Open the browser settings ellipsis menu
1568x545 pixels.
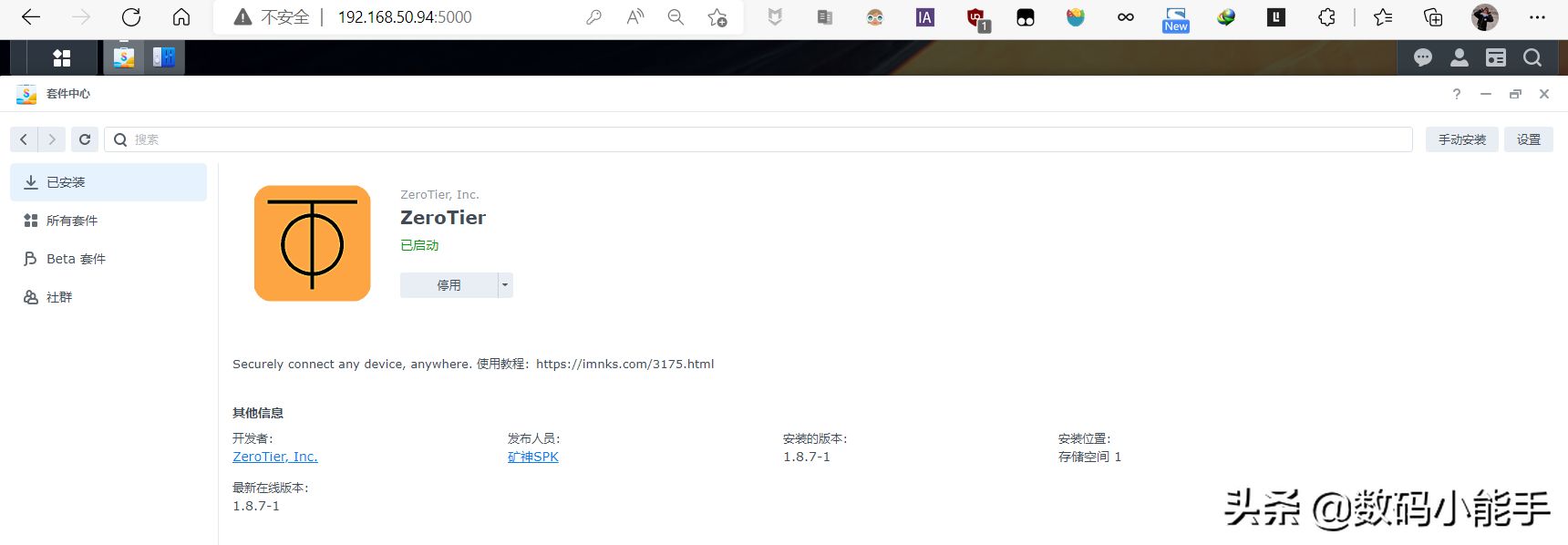pyautogui.click(x=1537, y=17)
